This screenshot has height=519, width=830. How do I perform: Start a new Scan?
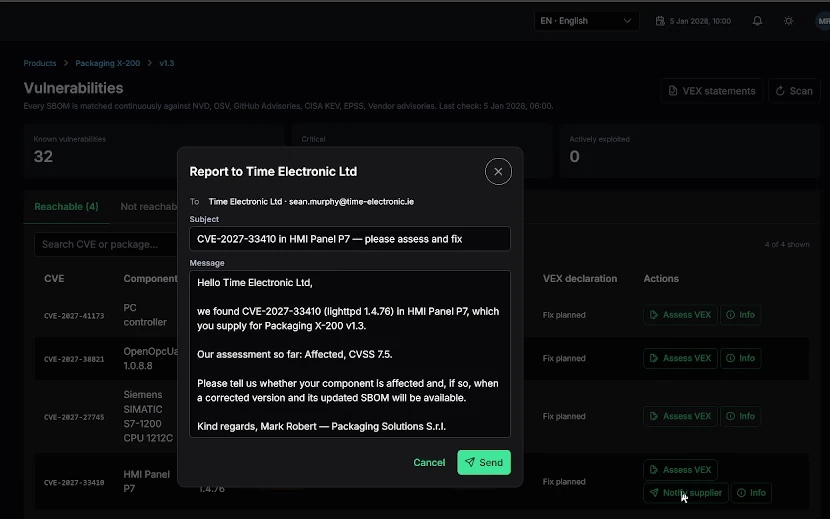coord(794,91)
